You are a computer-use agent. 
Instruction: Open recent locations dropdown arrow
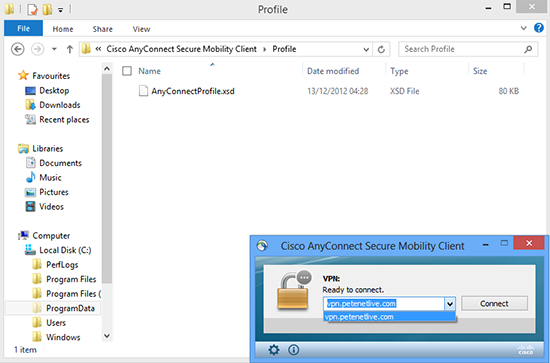(x=54, y=49)
